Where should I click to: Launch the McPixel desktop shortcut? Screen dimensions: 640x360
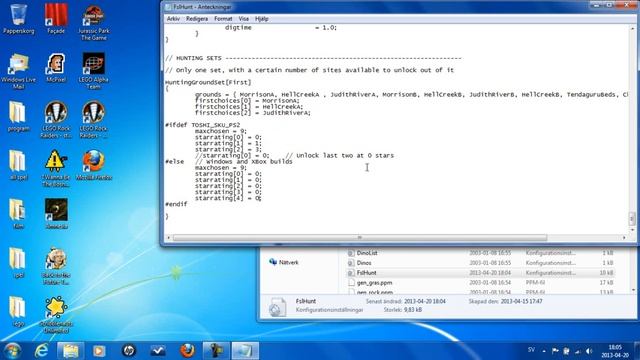coord(56,68)
